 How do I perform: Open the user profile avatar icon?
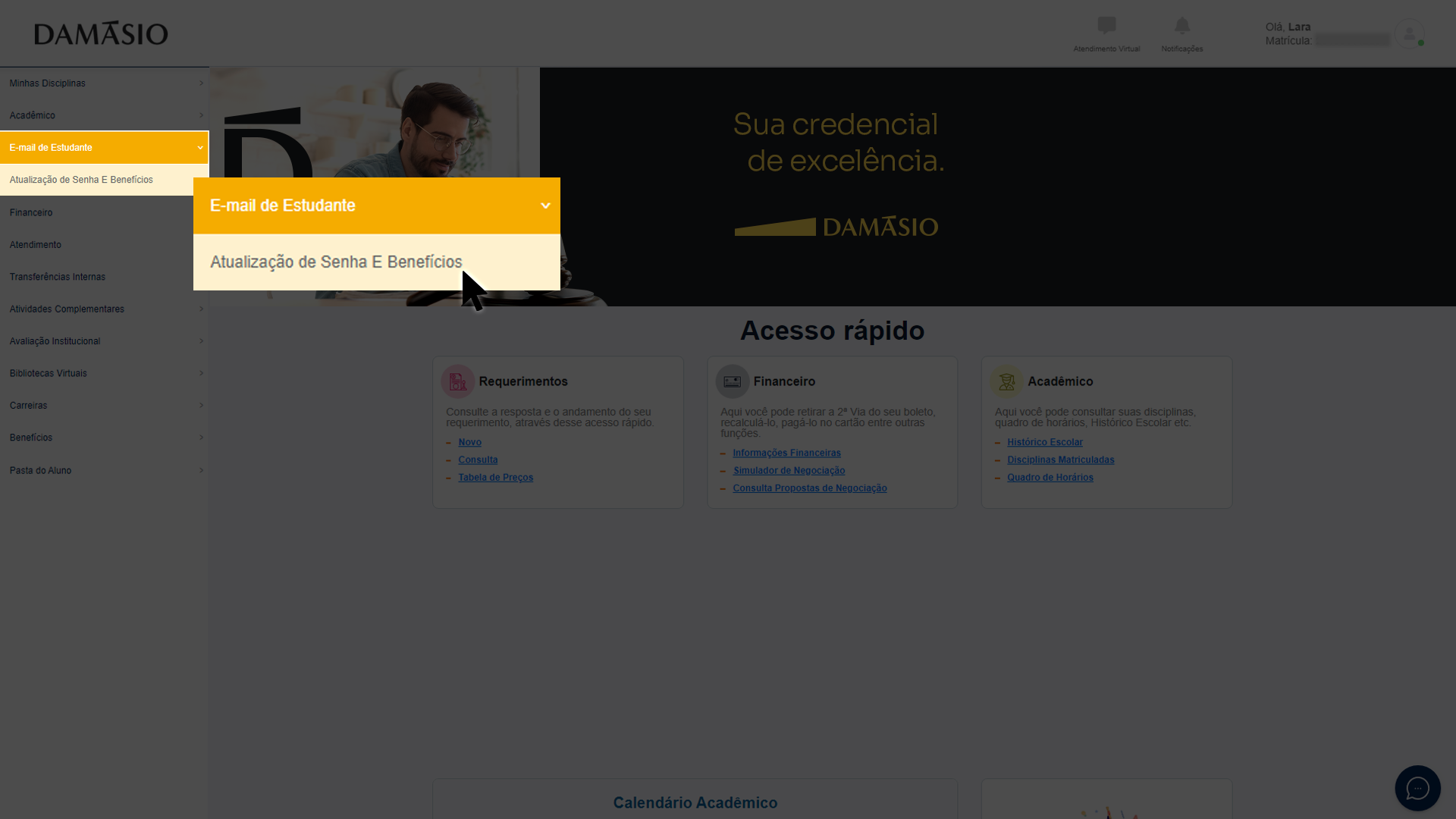pos(1409,34)
